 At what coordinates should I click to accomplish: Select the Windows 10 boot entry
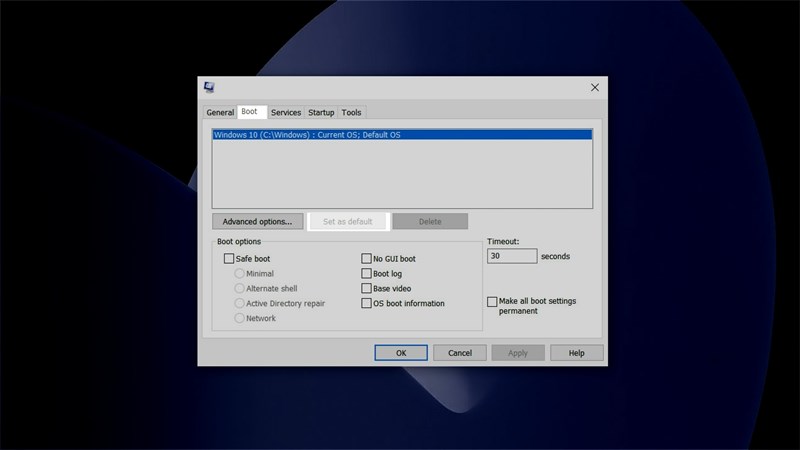[x=402, y=135]
